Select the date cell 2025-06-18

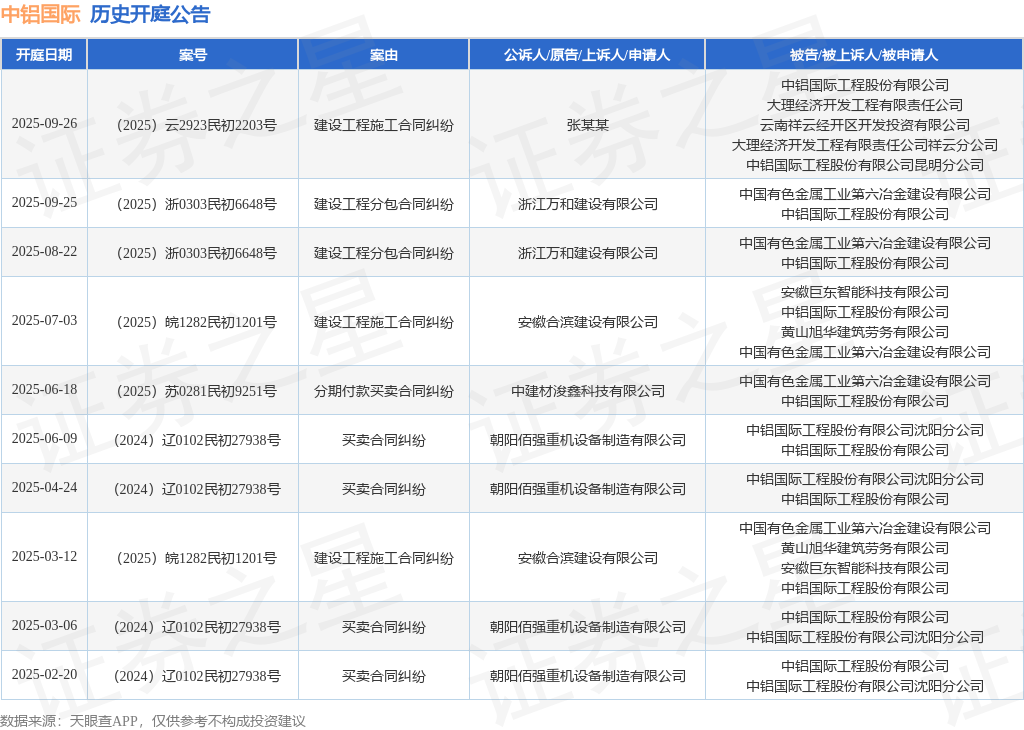coord(44,390)
